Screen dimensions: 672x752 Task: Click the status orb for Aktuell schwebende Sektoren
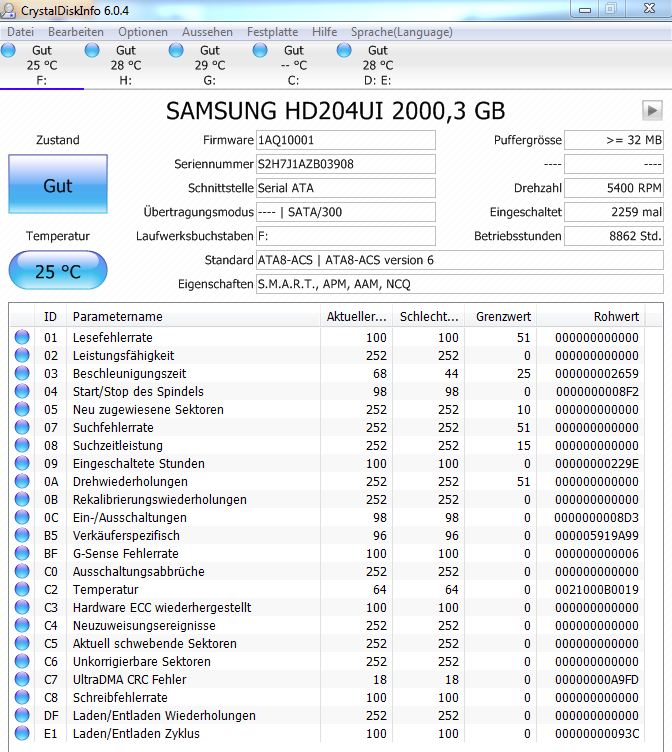22,643
